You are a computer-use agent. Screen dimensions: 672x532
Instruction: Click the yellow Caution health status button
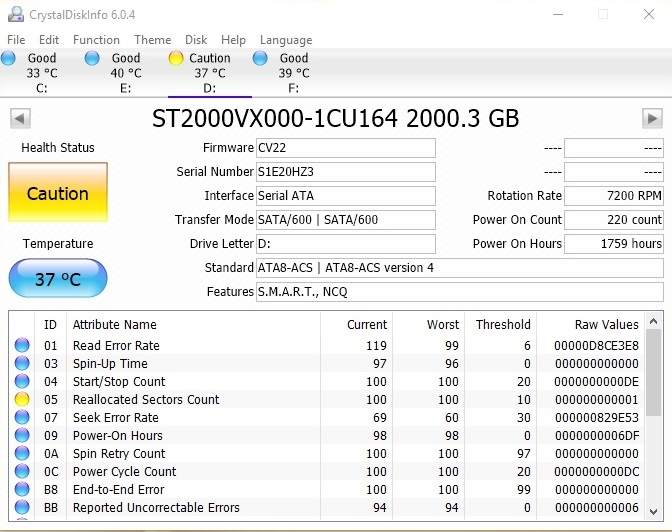click(58, 192)
